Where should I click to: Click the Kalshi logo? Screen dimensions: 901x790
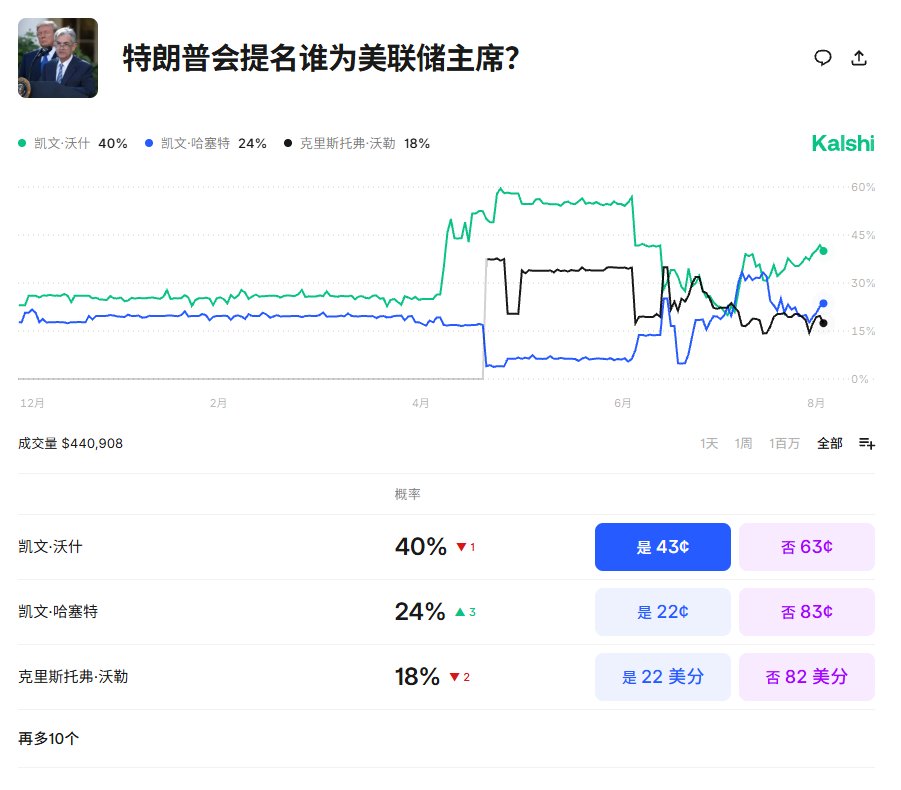(x=843, y=143)
